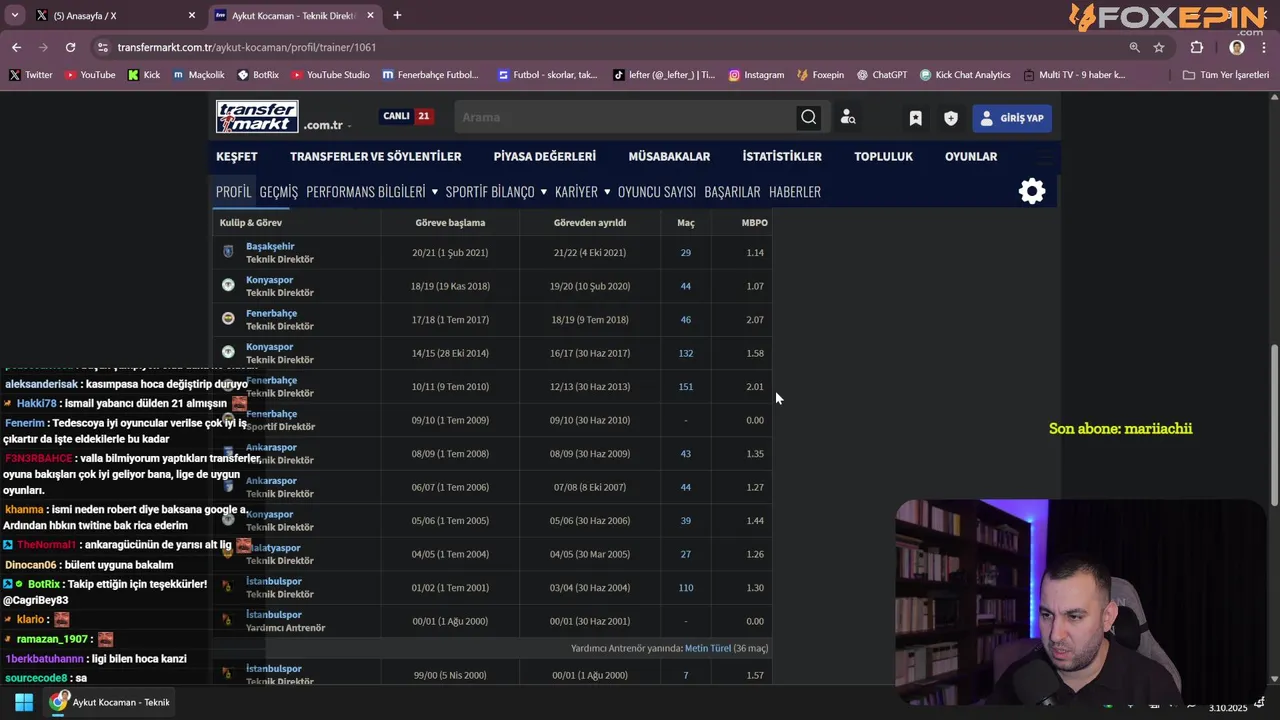This screenshot has height=720, width=1280.
Task: Open Windows Start menu
Action: point(24,702)
